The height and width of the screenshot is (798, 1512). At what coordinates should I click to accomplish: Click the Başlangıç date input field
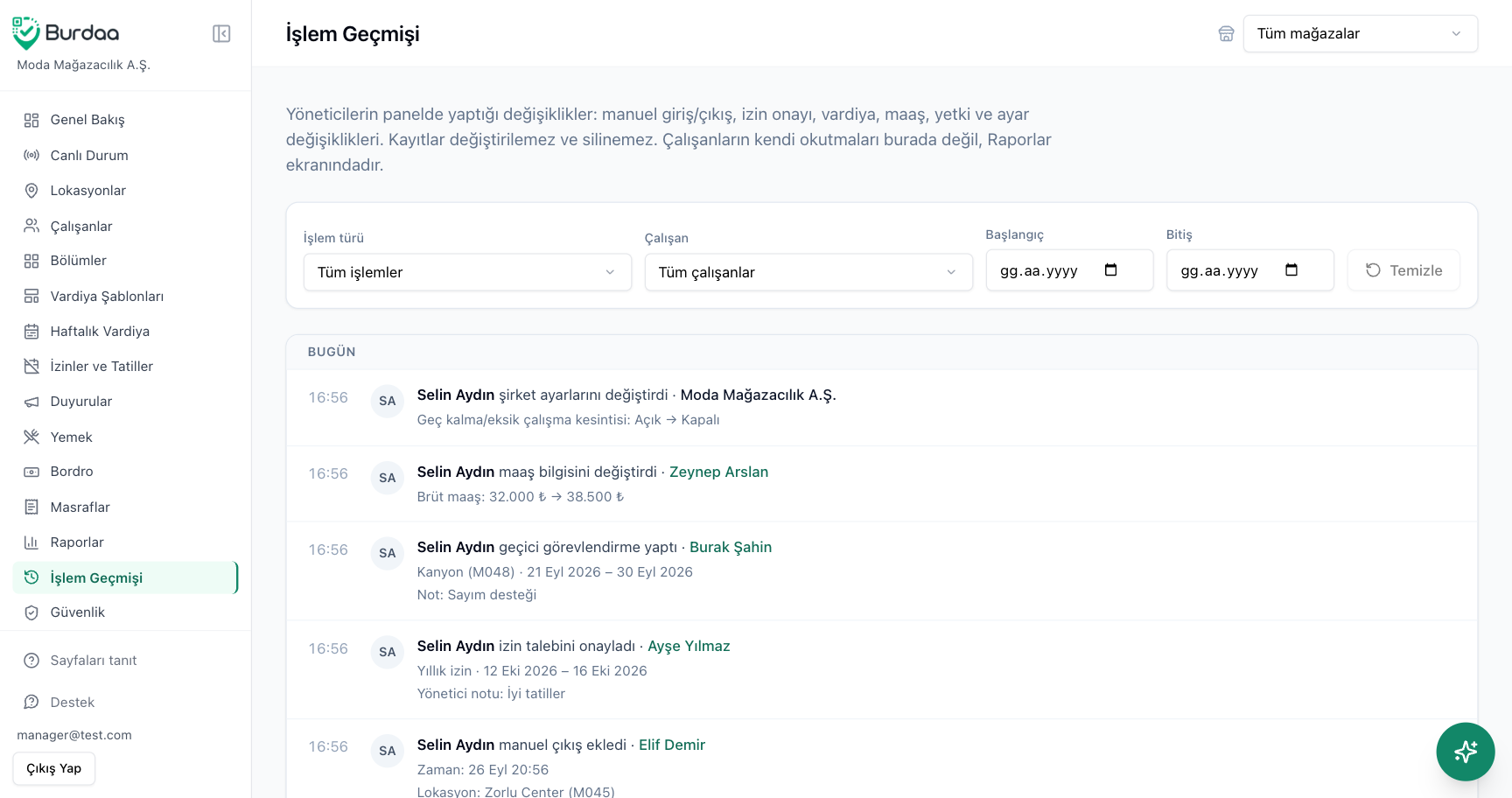(x=1069, y=270)
